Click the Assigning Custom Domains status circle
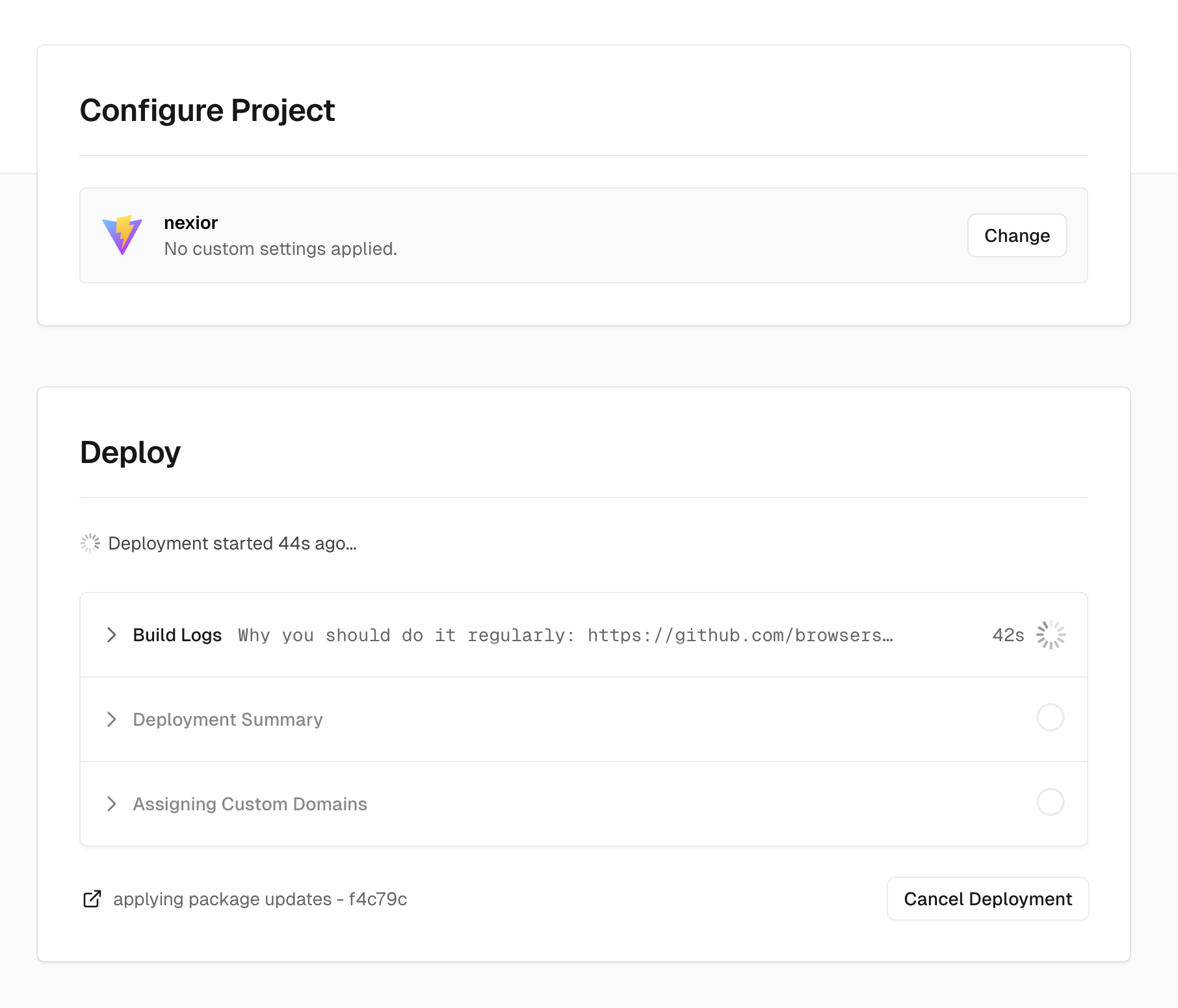 pyautogui.click(x=1051, y=802)
